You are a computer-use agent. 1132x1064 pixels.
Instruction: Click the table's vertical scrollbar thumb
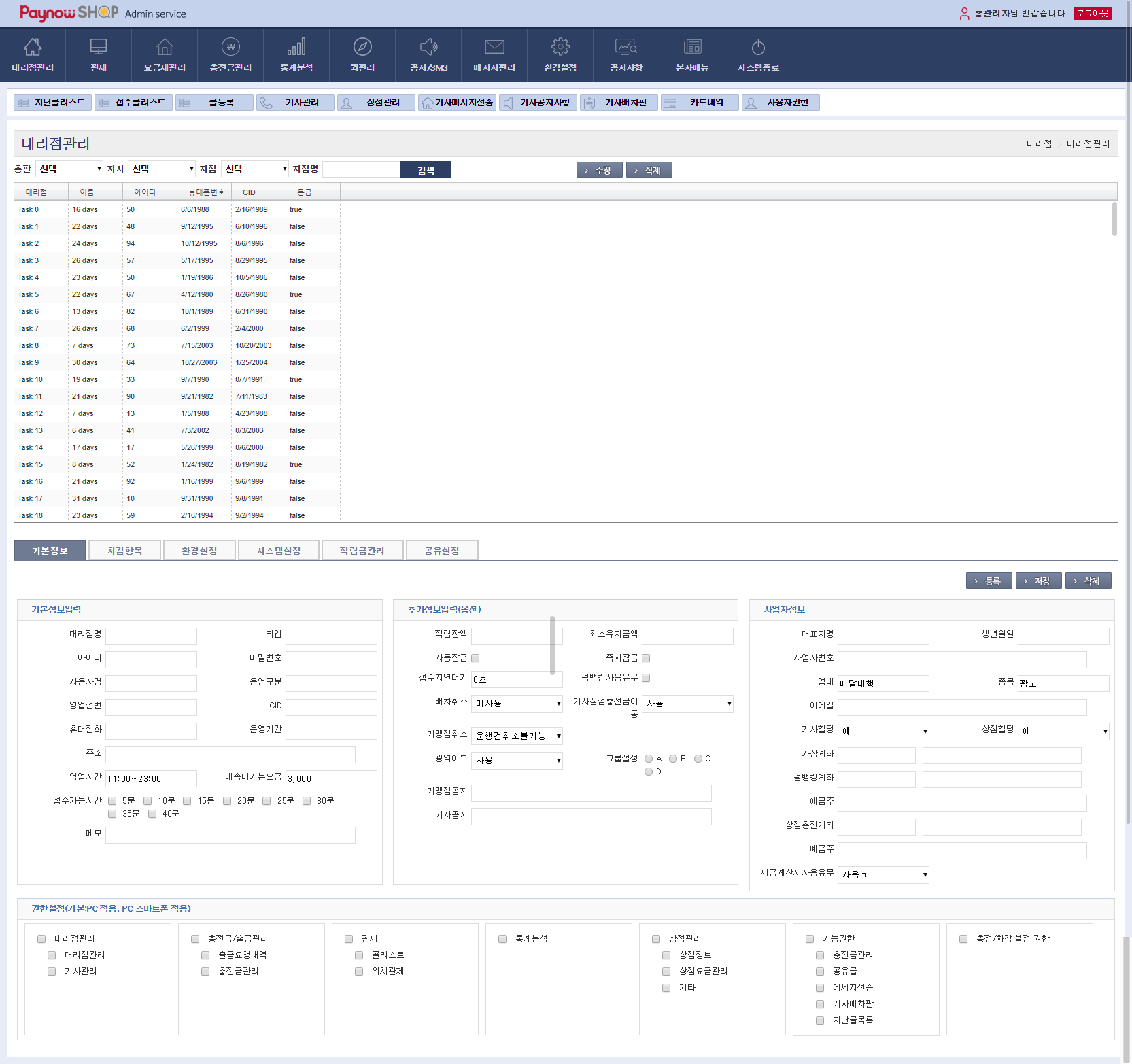click(1114, 219)
